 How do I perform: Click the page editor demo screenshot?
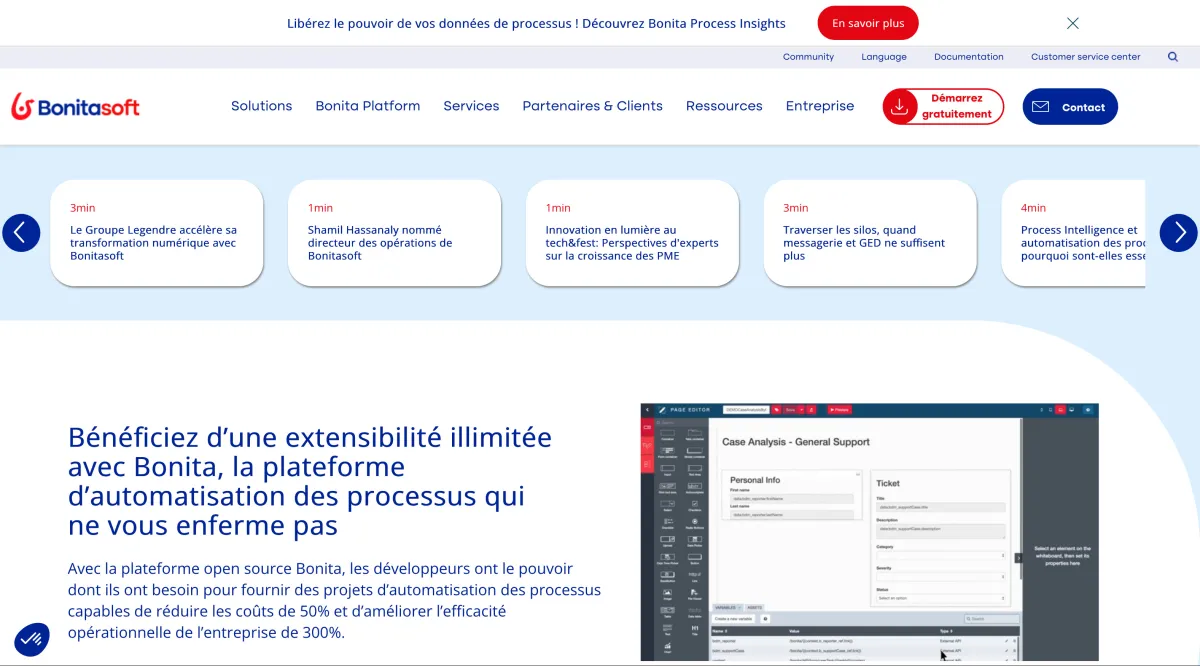870,532
